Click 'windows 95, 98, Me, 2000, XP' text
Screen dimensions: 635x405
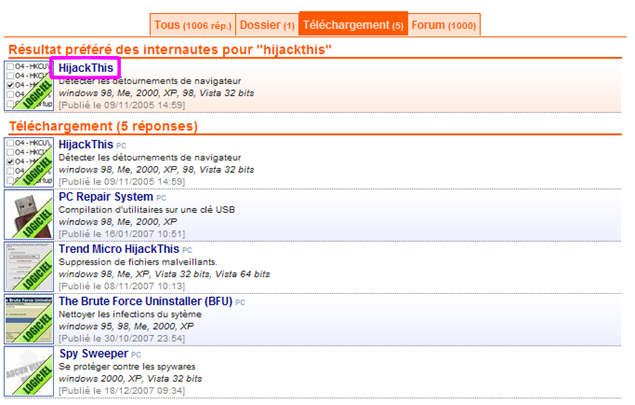click(x=126, y=326)
